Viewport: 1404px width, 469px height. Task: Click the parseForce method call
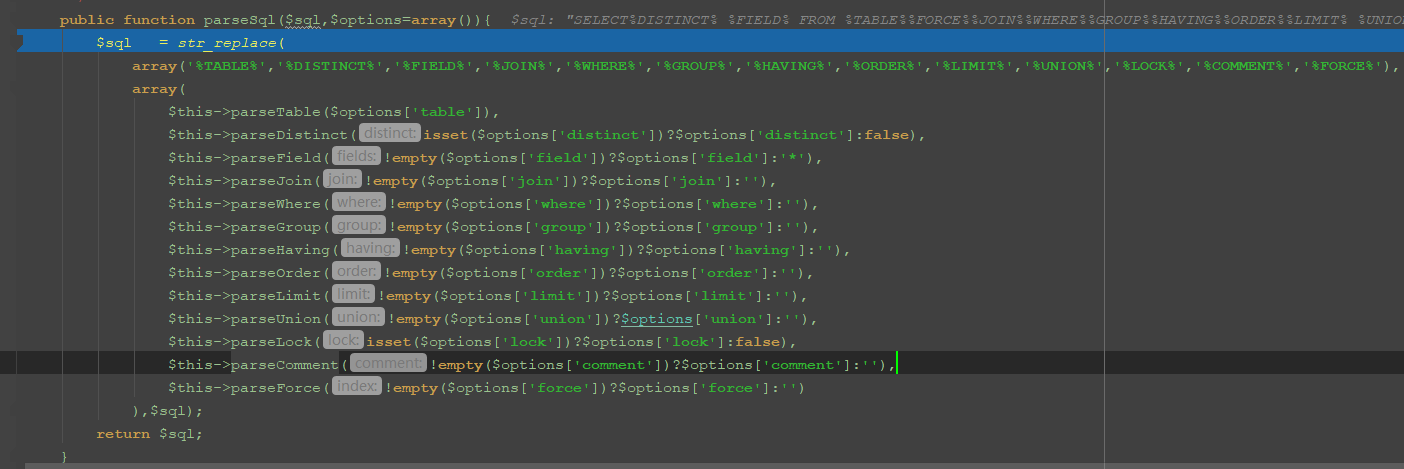tap(276, 388)
